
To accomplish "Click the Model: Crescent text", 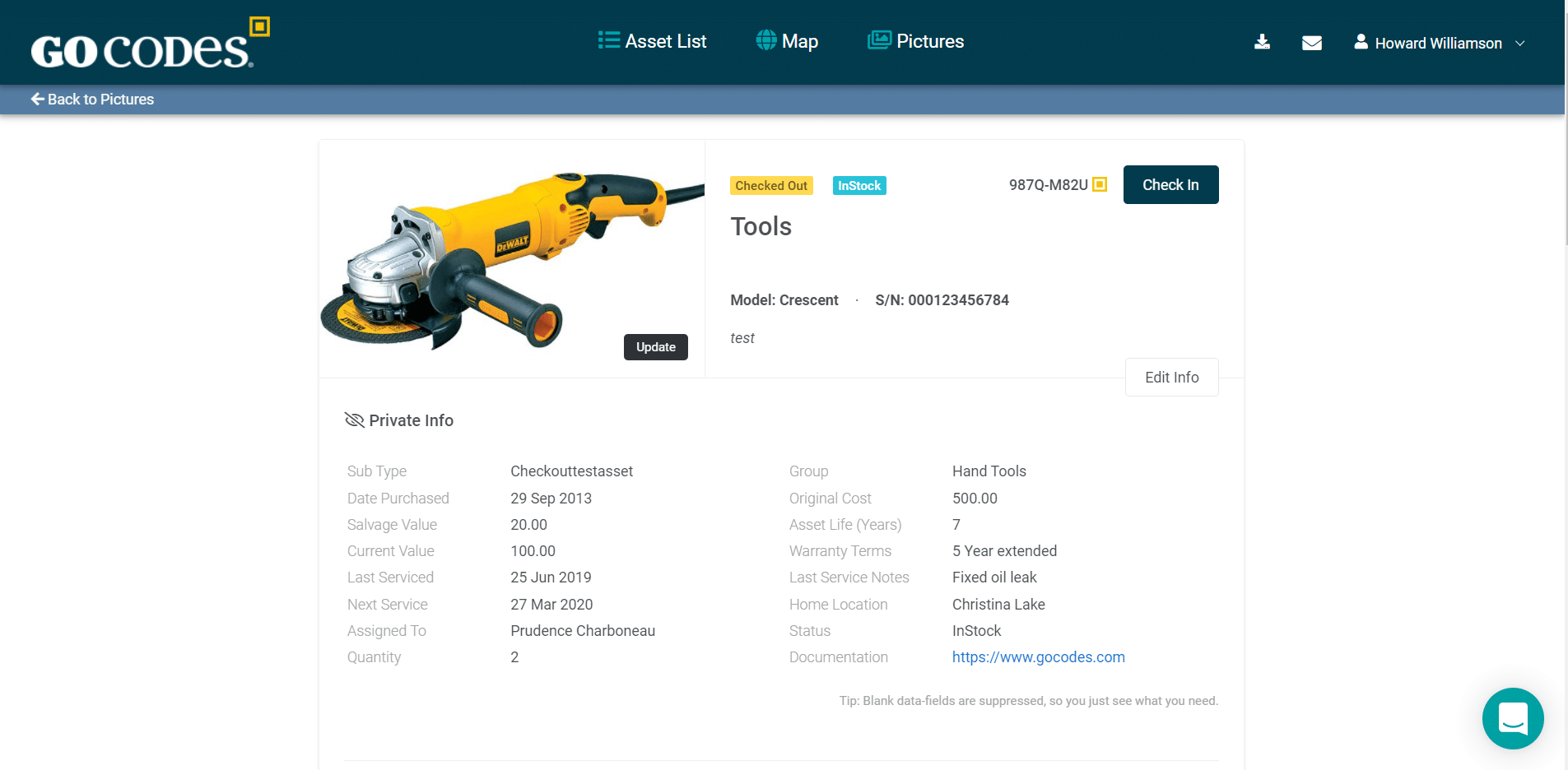I will click(x=784, y=300).
